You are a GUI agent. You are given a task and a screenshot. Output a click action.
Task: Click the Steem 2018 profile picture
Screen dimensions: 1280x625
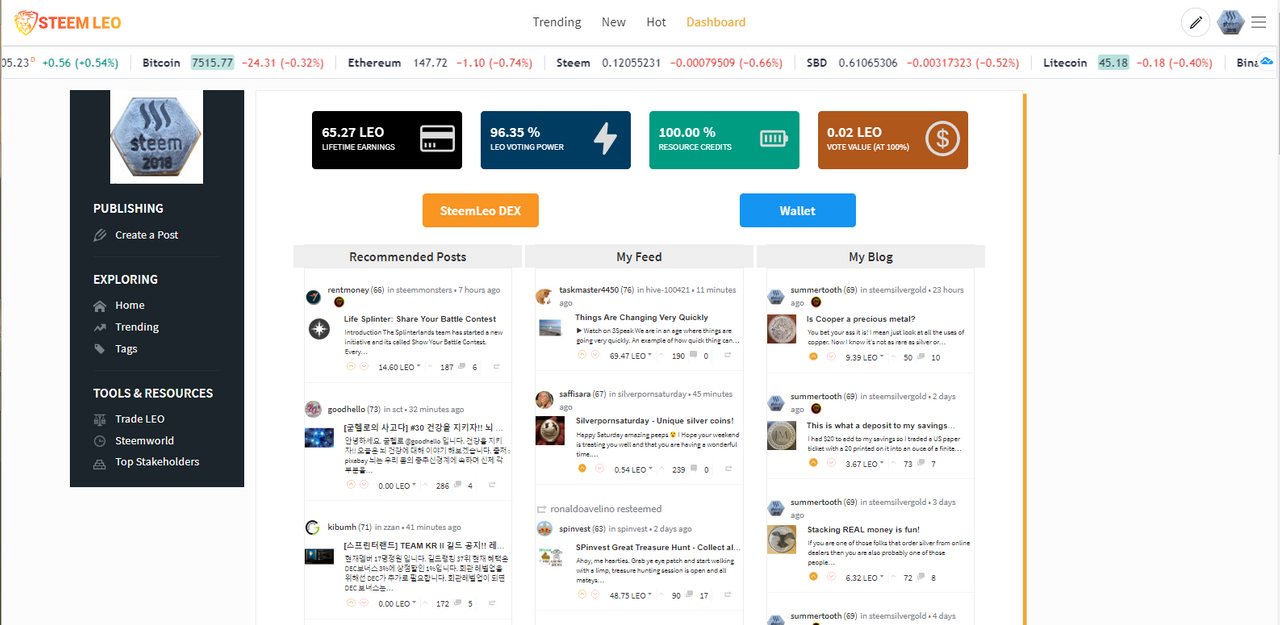click(157, 137)
